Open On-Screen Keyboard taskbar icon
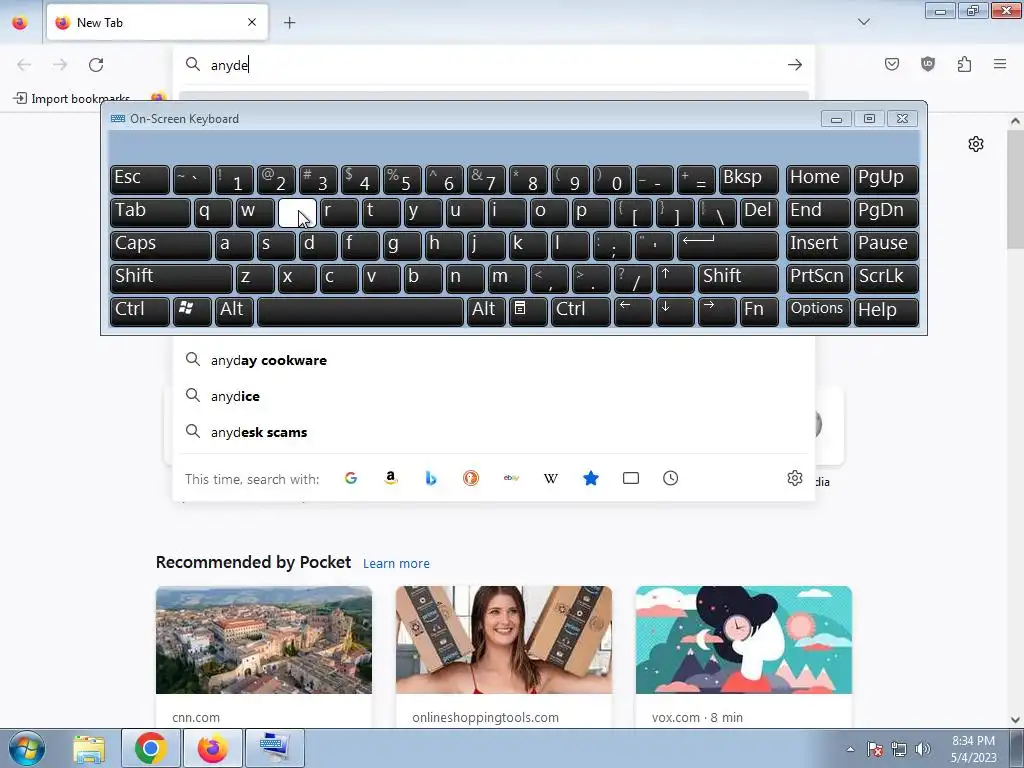The width and height of the screenshot is (1024, 768). (x=274, y=749)
